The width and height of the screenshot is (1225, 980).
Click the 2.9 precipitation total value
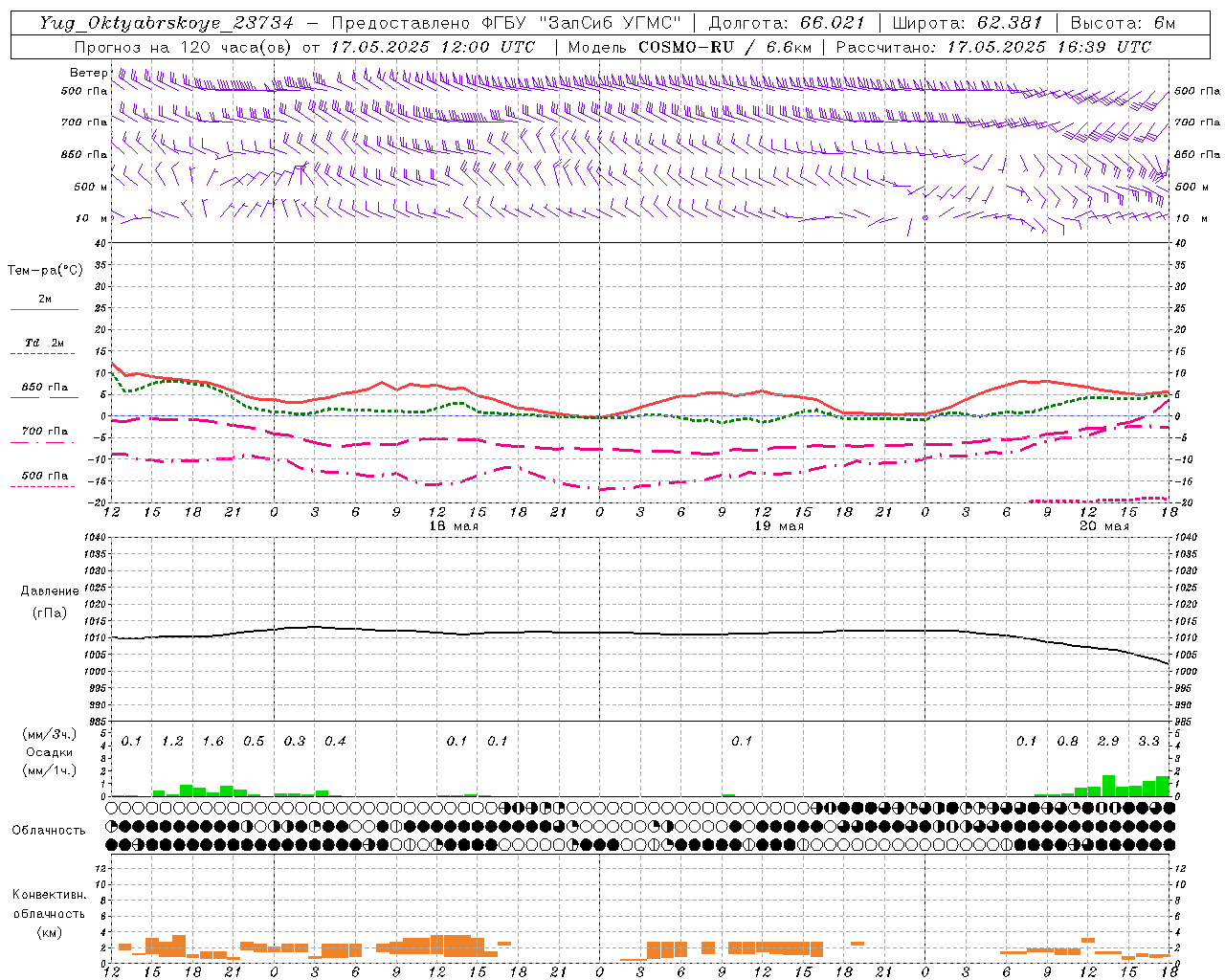(x=1108, y=742)
